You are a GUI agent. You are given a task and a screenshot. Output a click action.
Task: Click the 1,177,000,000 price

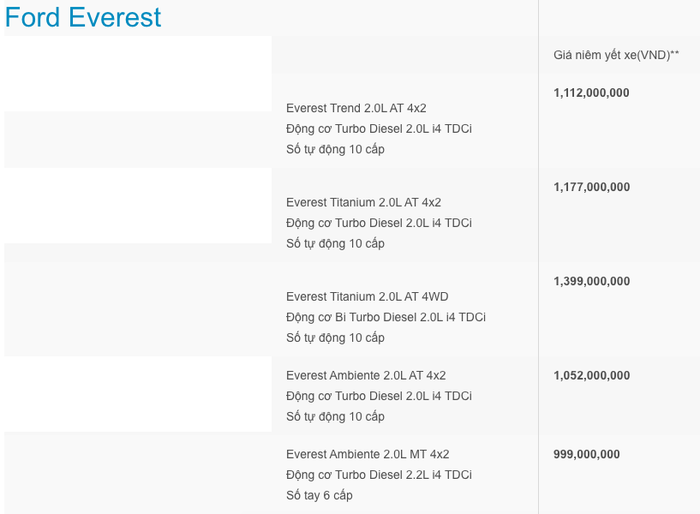tap(591, 187)
